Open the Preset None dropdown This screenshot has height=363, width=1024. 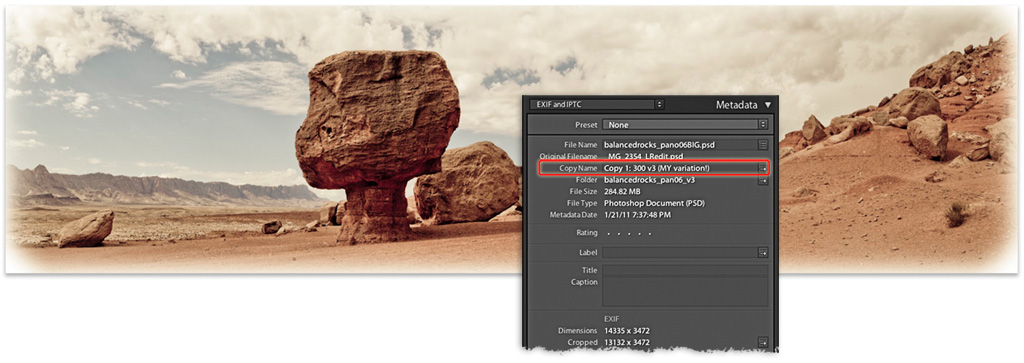click(x=685, y=124)
